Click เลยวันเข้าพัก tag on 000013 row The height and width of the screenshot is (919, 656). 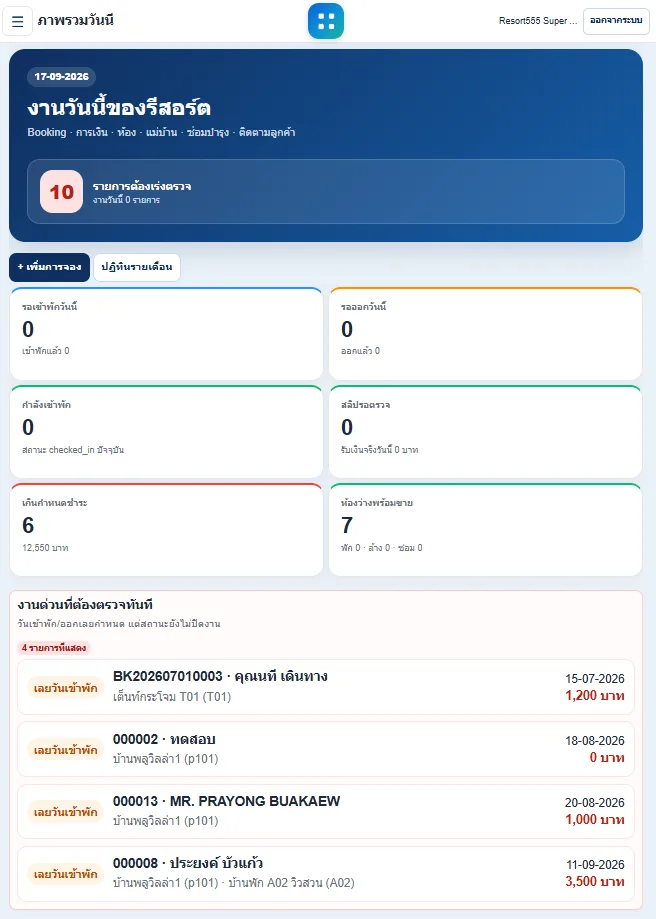[x=66, y=812]
